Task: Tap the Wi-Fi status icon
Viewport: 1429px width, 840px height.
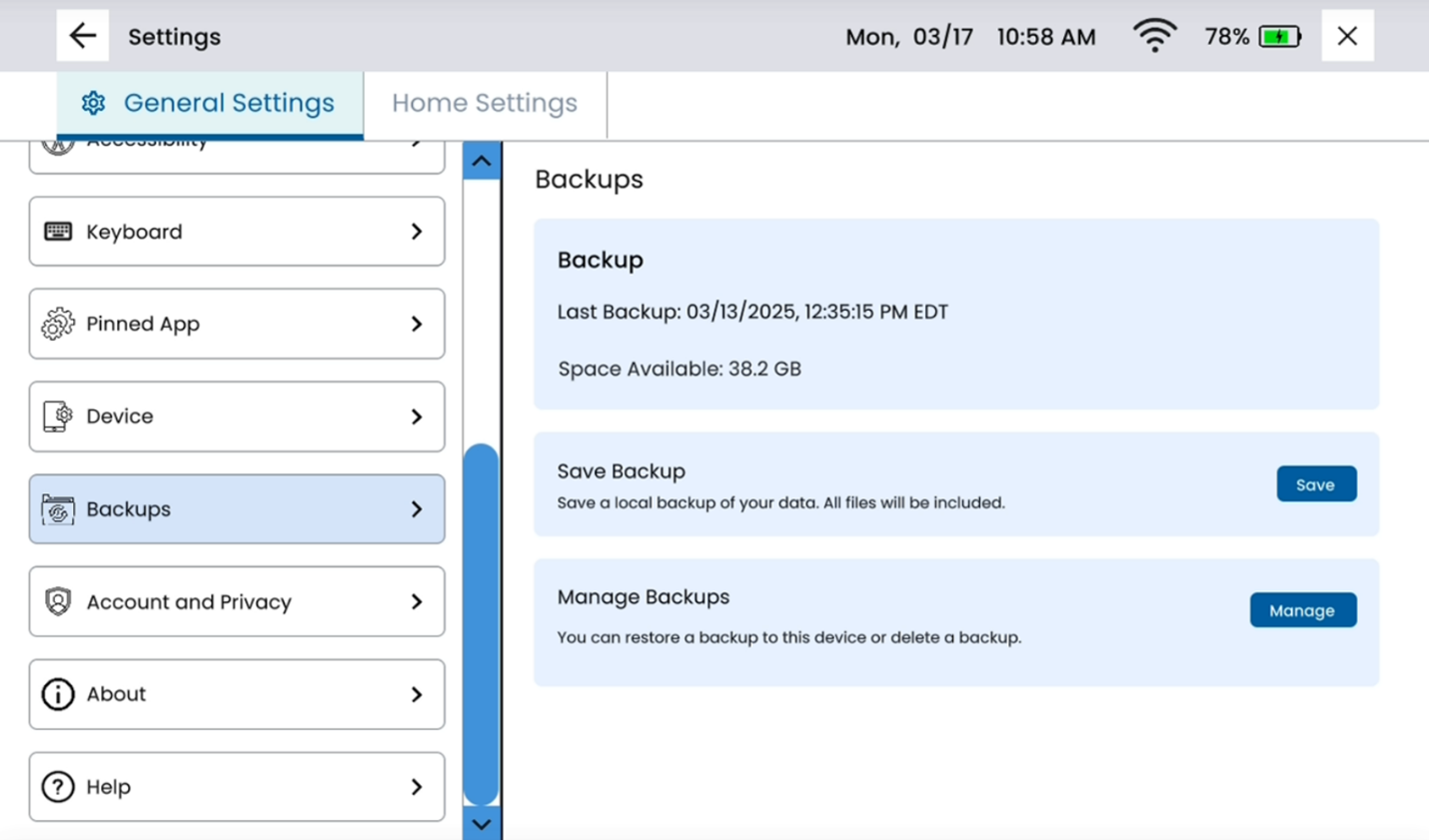Action: pos(1154,37)
